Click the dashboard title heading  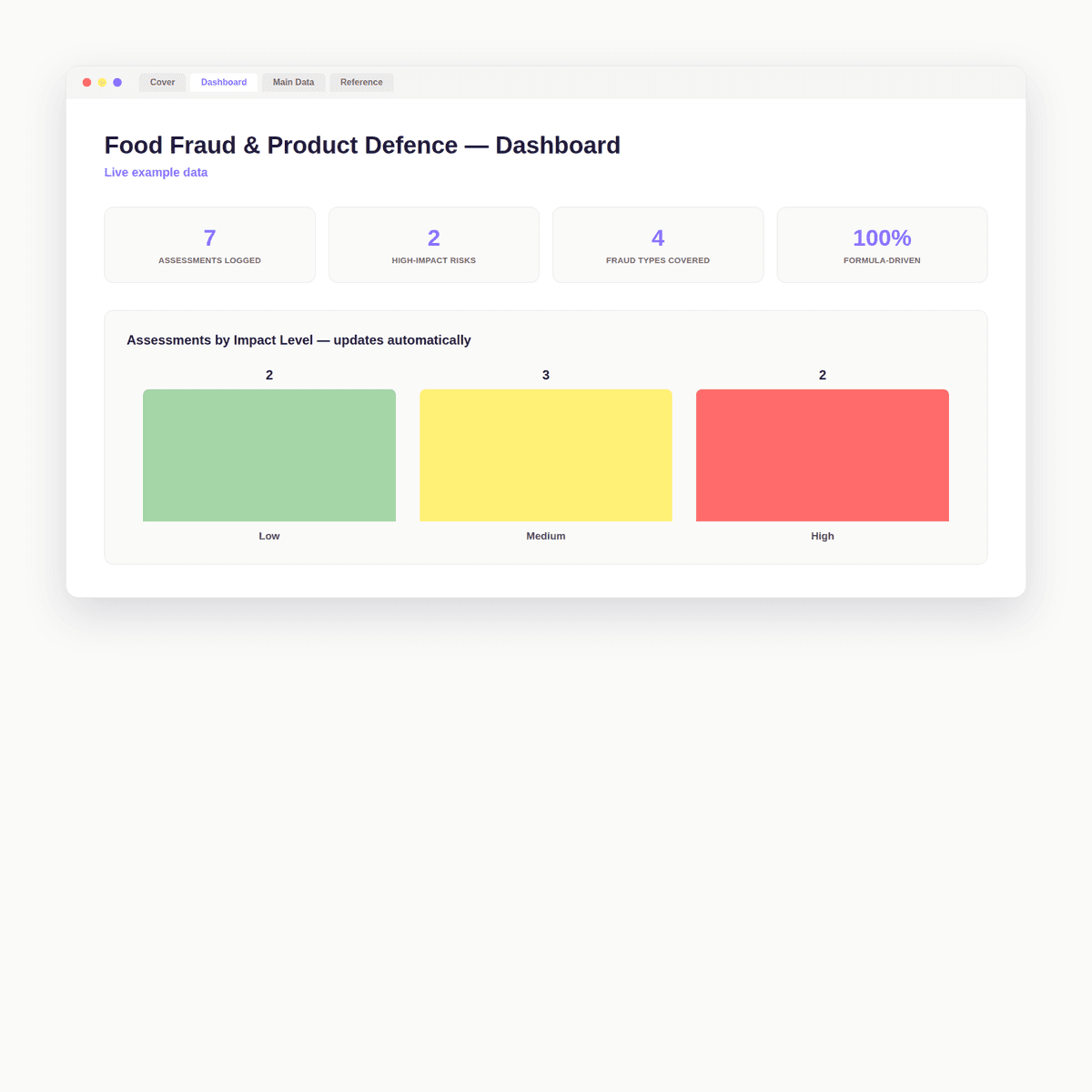coord(362,146)
